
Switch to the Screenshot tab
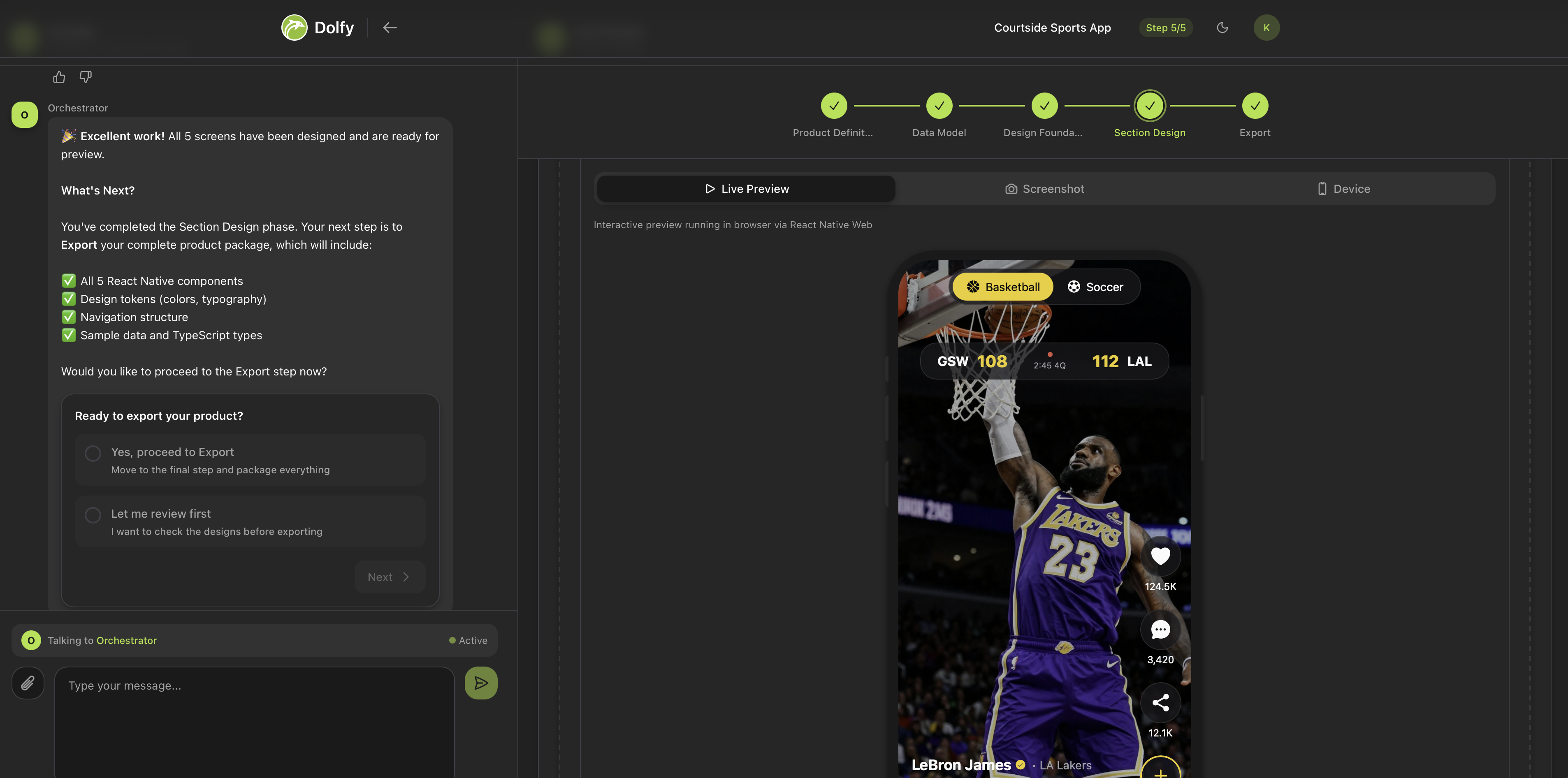tap(1044, 189)
